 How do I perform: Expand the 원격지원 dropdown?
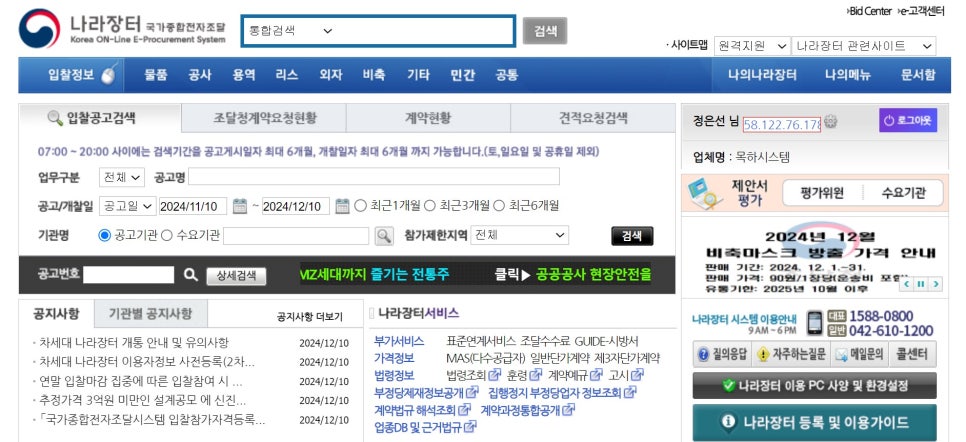click(x=752, y=46)
